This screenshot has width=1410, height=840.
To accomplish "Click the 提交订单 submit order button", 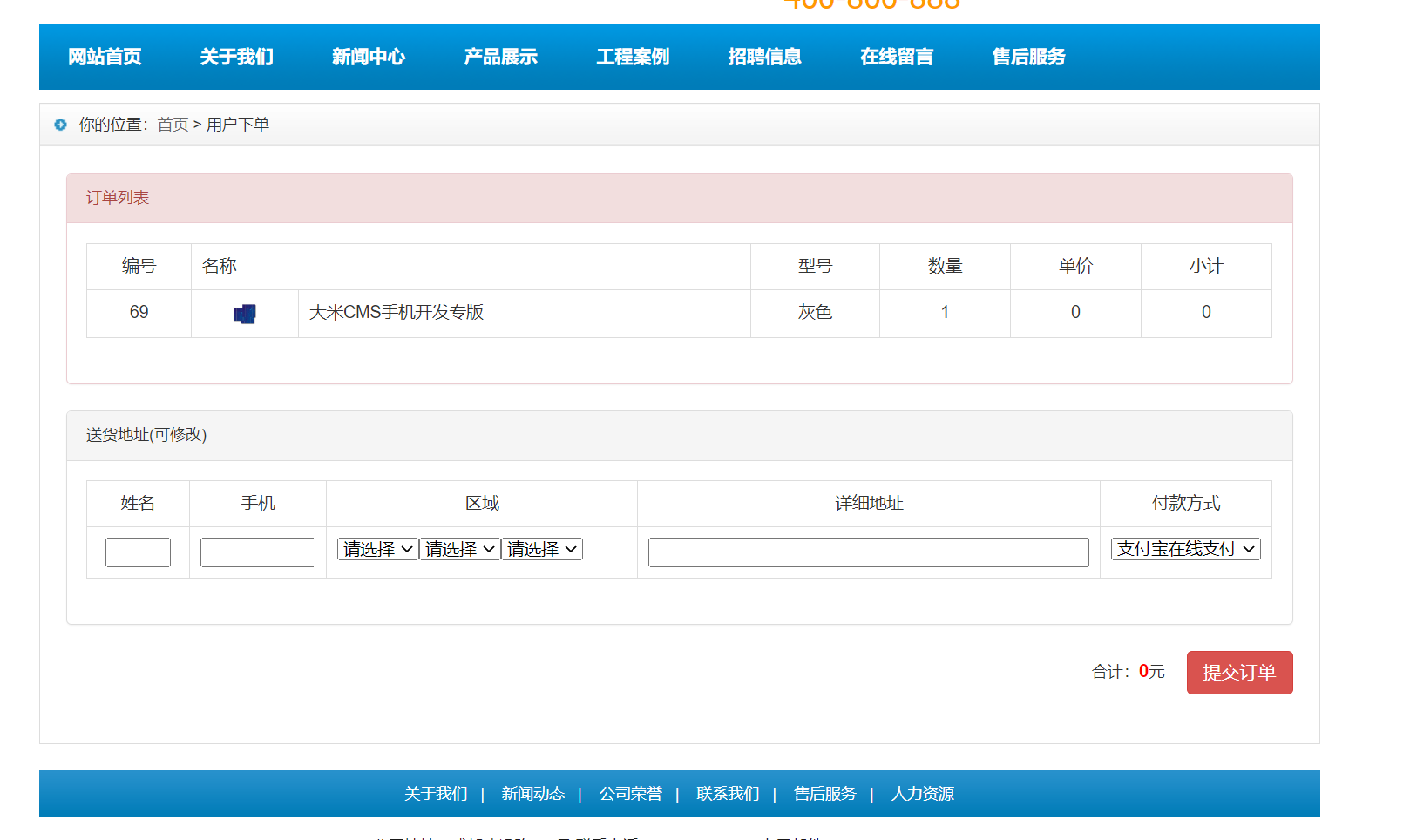I will [x=1239, y=672].
